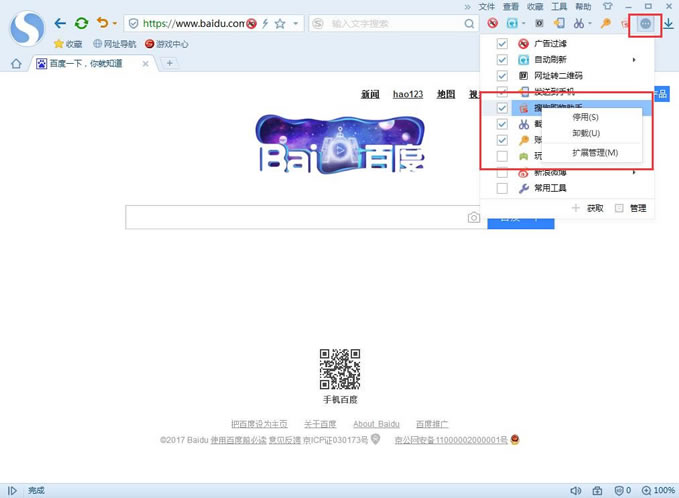Uncheck the 自动刷新 extension checkbox
Viewport: 679px width, 498px height.
pyautogui.click(x=502, y=60)
